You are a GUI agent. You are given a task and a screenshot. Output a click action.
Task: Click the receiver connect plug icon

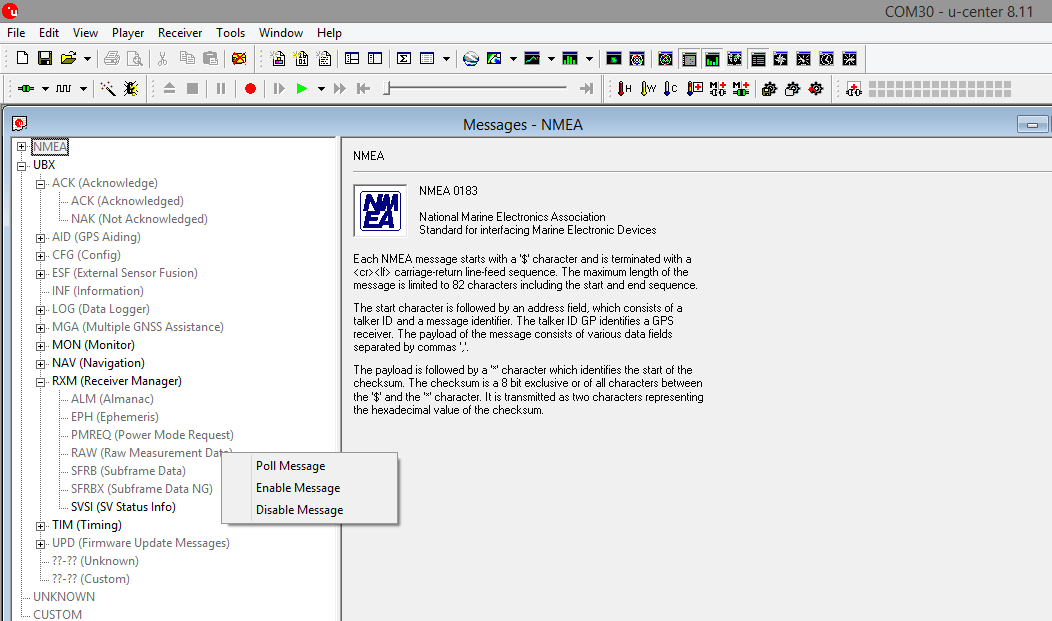(25, 89)
